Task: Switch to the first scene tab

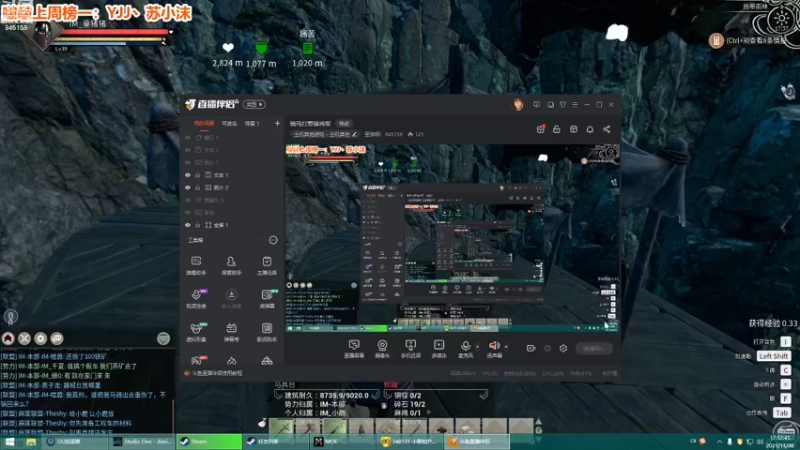Action: pyautogui.click(x=204, y=123)
